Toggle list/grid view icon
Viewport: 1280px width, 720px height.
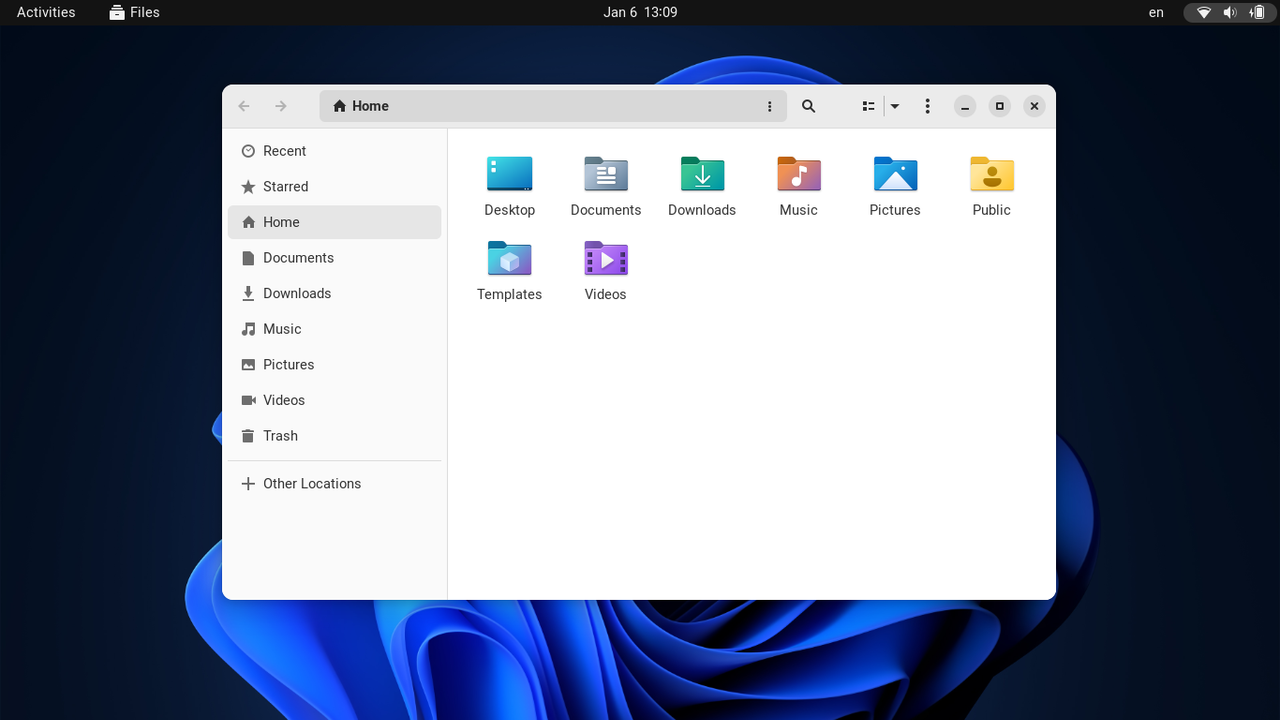(868, 106)
